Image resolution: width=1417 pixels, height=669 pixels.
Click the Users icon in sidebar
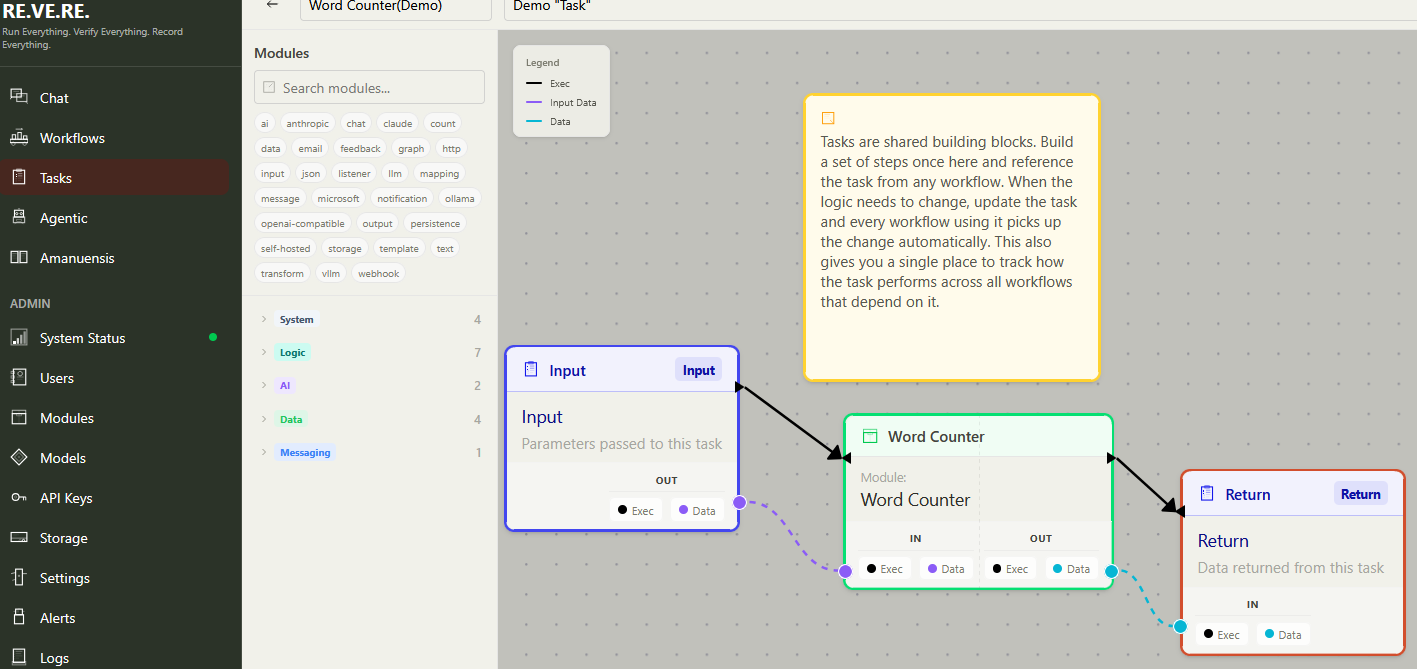pos(19,377)
